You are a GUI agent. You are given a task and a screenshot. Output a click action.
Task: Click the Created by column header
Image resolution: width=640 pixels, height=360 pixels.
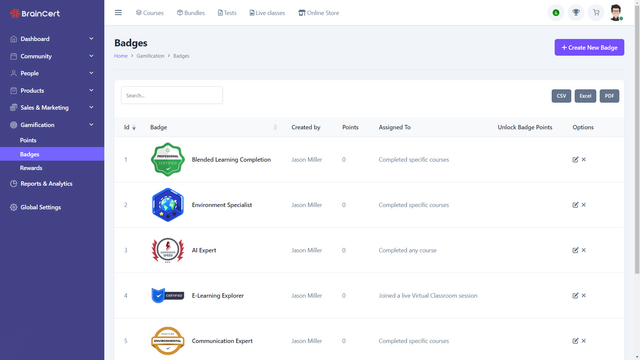[306, 127]
